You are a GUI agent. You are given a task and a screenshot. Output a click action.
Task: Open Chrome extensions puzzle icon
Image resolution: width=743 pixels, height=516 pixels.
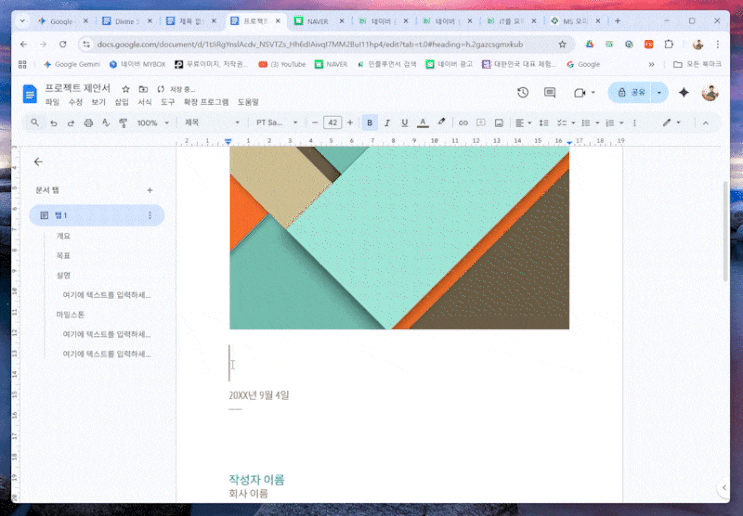point(669,44)
